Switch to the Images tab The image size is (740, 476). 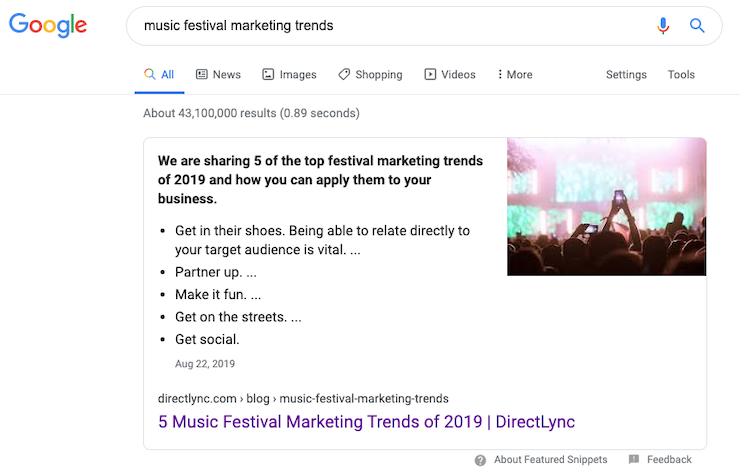click(x=289, y=75)
